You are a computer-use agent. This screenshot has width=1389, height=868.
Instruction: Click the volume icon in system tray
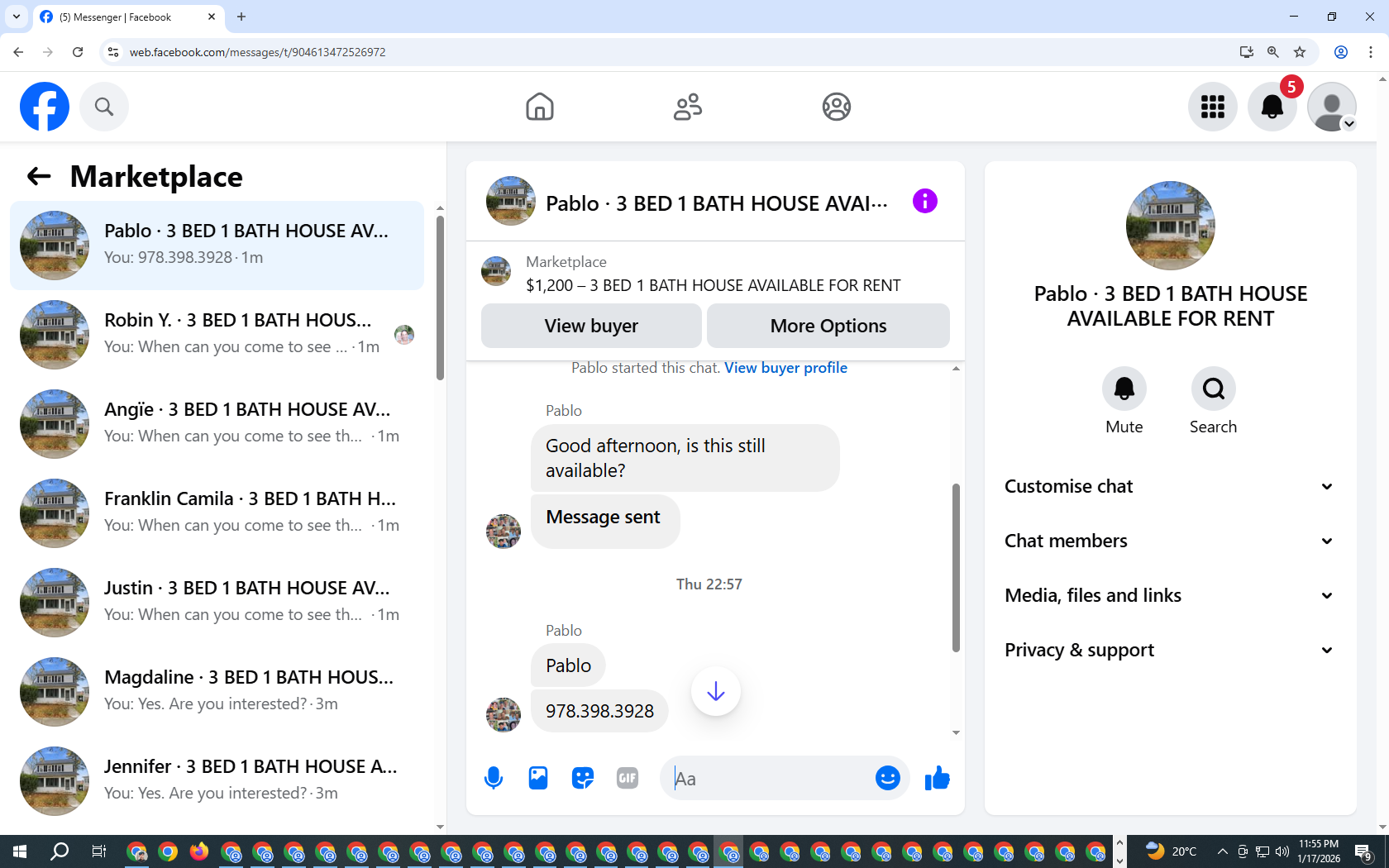click(1282, 851)
